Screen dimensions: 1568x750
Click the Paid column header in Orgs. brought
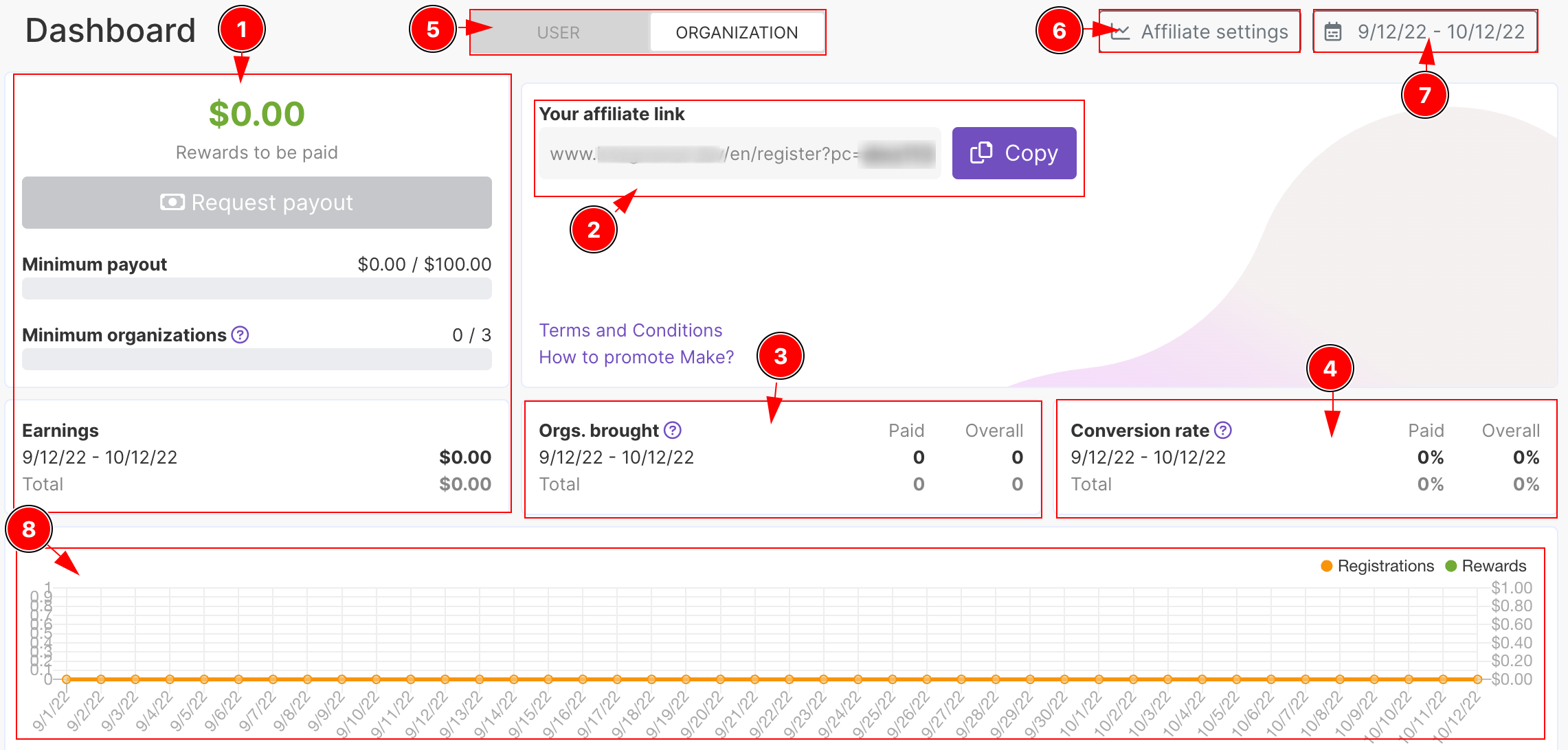point(906,431)
